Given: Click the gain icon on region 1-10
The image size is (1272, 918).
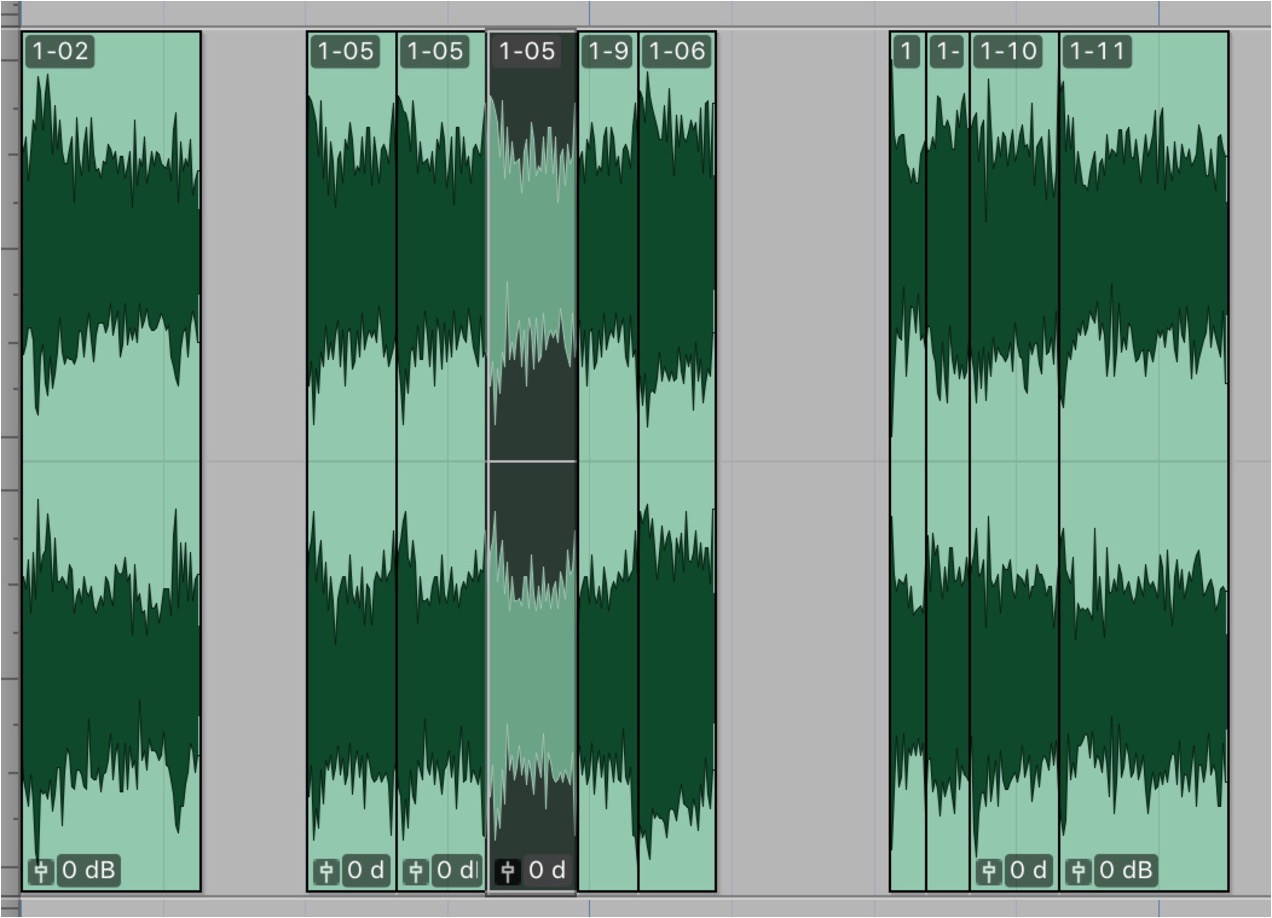Looking at the screenshot, I should pos(989,871).
